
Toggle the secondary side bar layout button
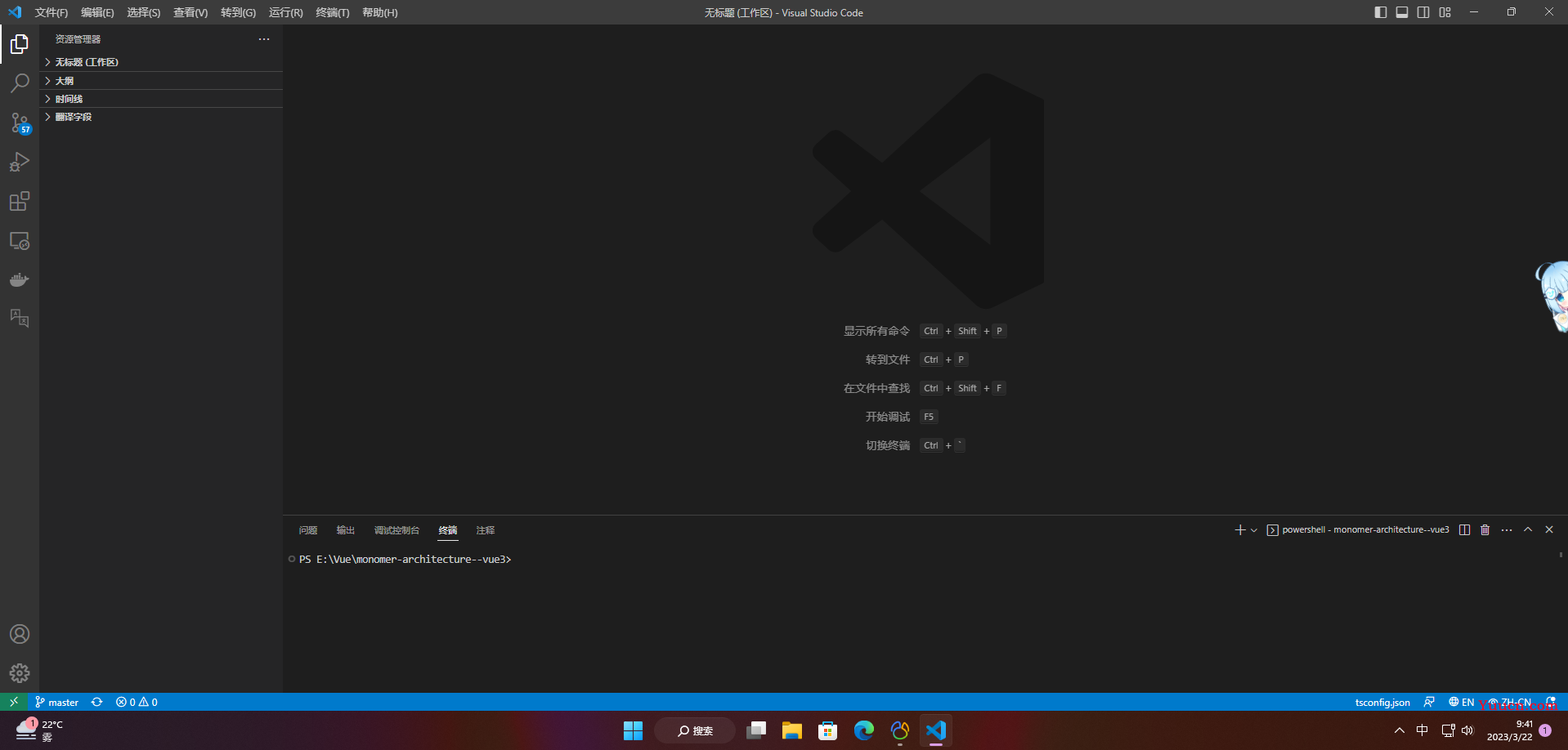[x=1423, y=12]
